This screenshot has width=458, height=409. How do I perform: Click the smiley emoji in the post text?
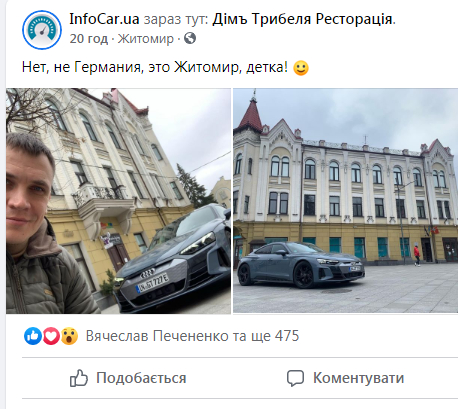point(301,68)
